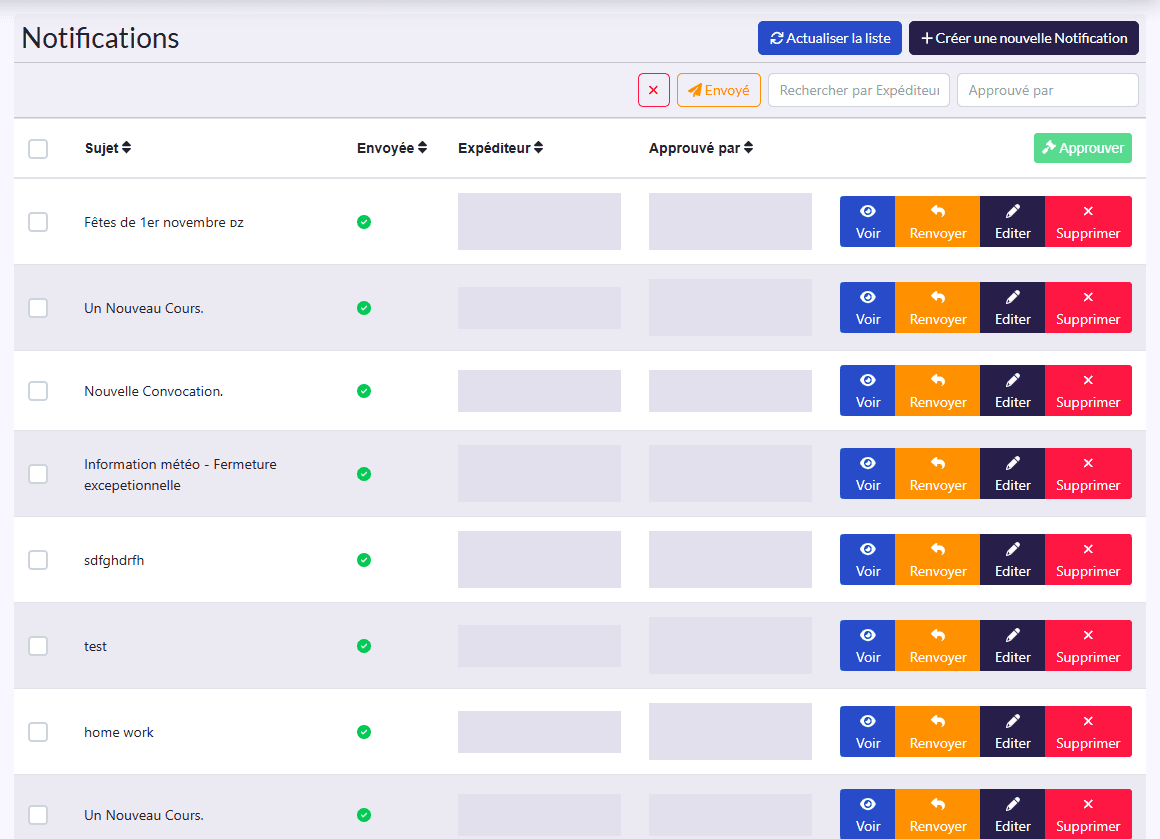Click the red X clear filter button
1160x839 pixels.
click(654, 90)
